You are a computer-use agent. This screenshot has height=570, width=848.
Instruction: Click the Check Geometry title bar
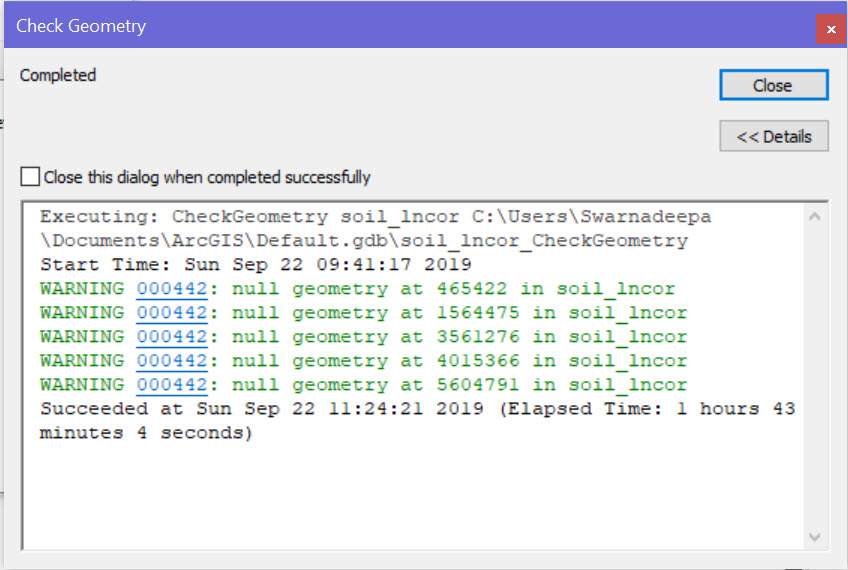coord(400,26)
